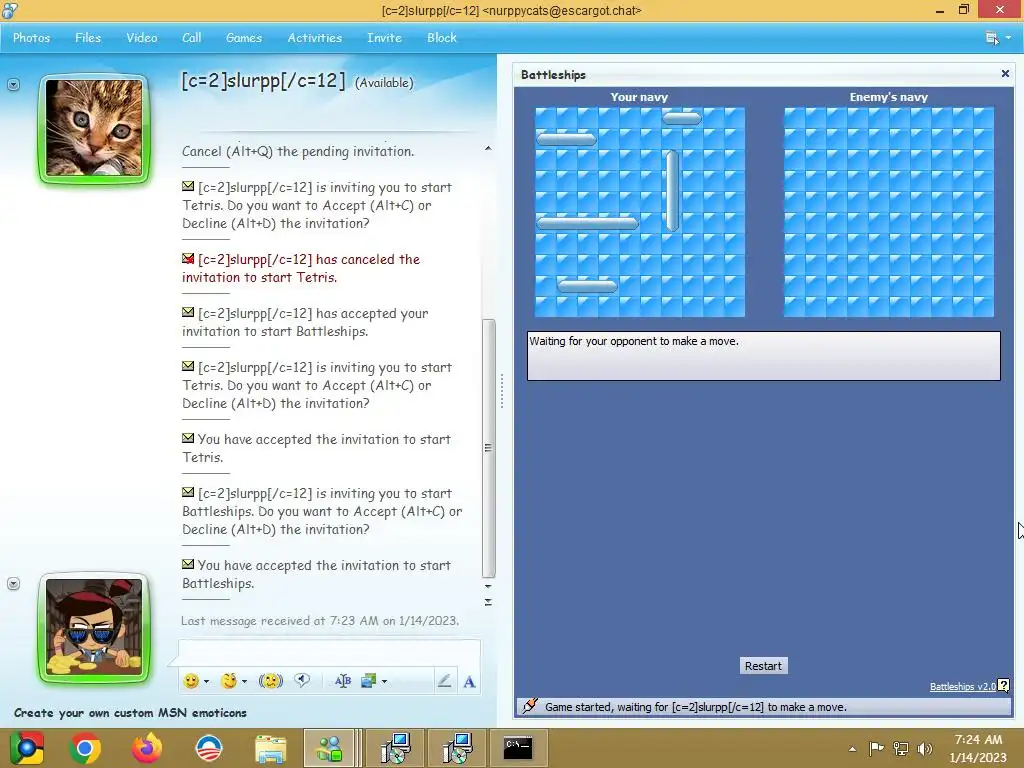Screen dimensions: 1024x768
Task: Click 'has canceled the invitation to start Tetris' message
Action: [x=300, y=268]
